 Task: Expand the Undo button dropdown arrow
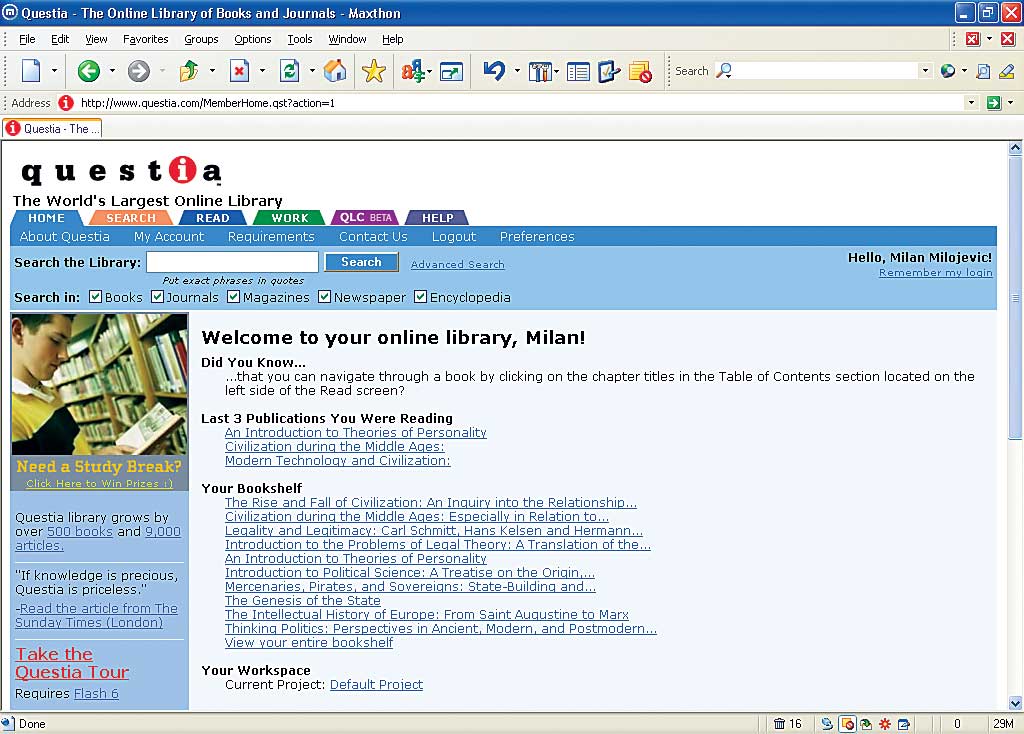coord(517,71)
